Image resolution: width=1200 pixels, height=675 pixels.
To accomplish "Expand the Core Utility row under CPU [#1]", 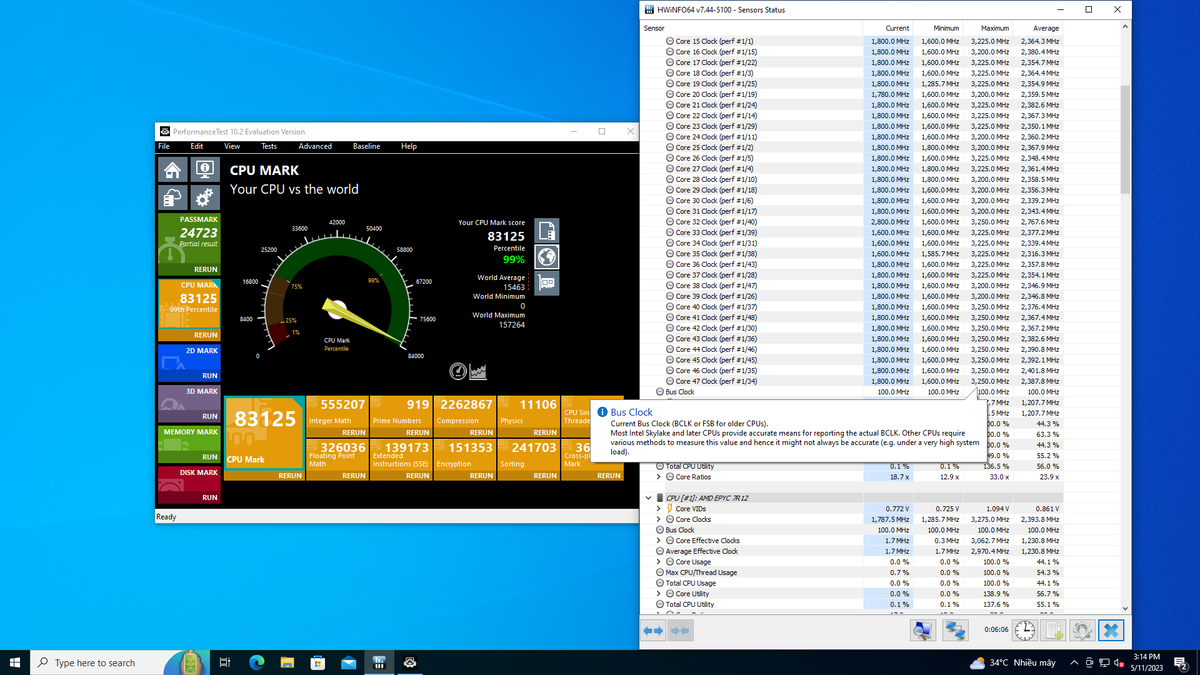I will 658,593.
